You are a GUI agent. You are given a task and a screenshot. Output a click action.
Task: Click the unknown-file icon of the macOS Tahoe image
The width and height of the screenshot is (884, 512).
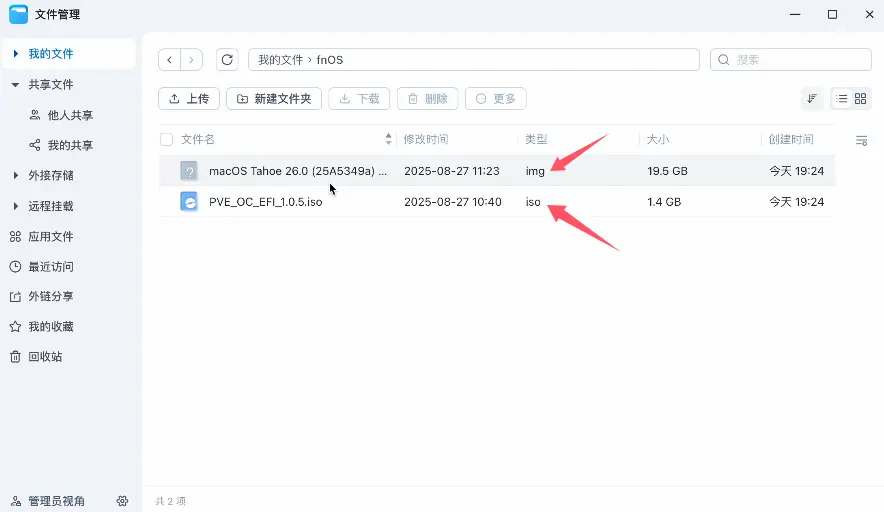(189, 171)
